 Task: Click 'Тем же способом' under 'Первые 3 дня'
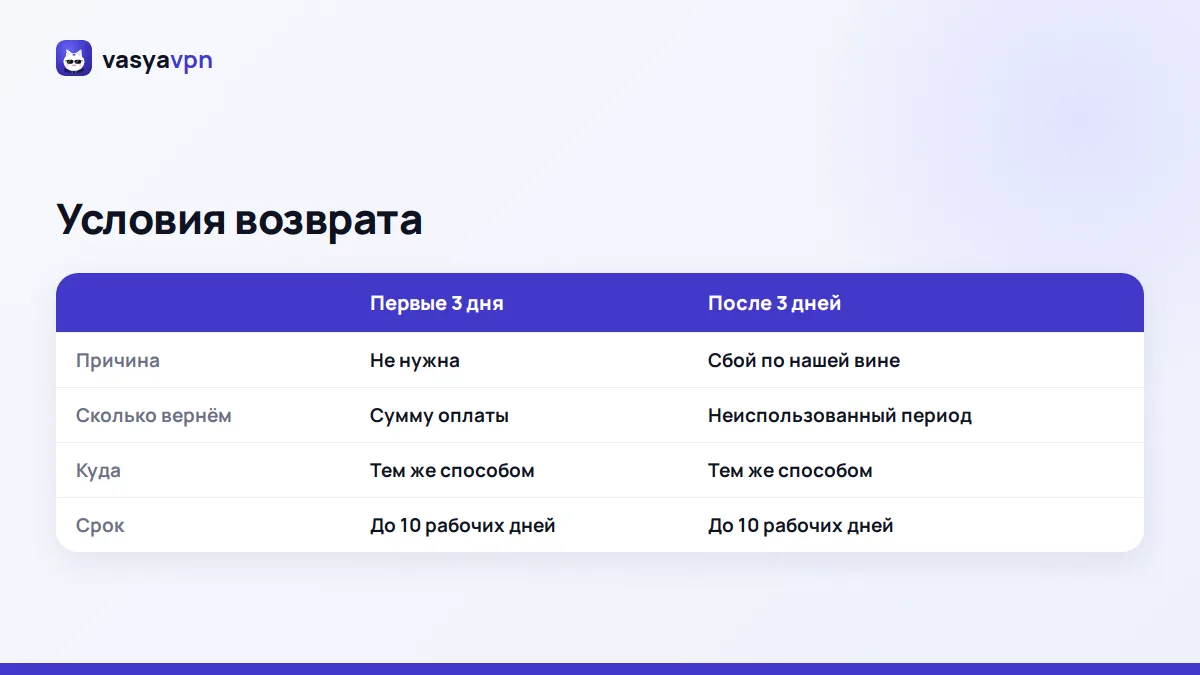click(452, 470)
